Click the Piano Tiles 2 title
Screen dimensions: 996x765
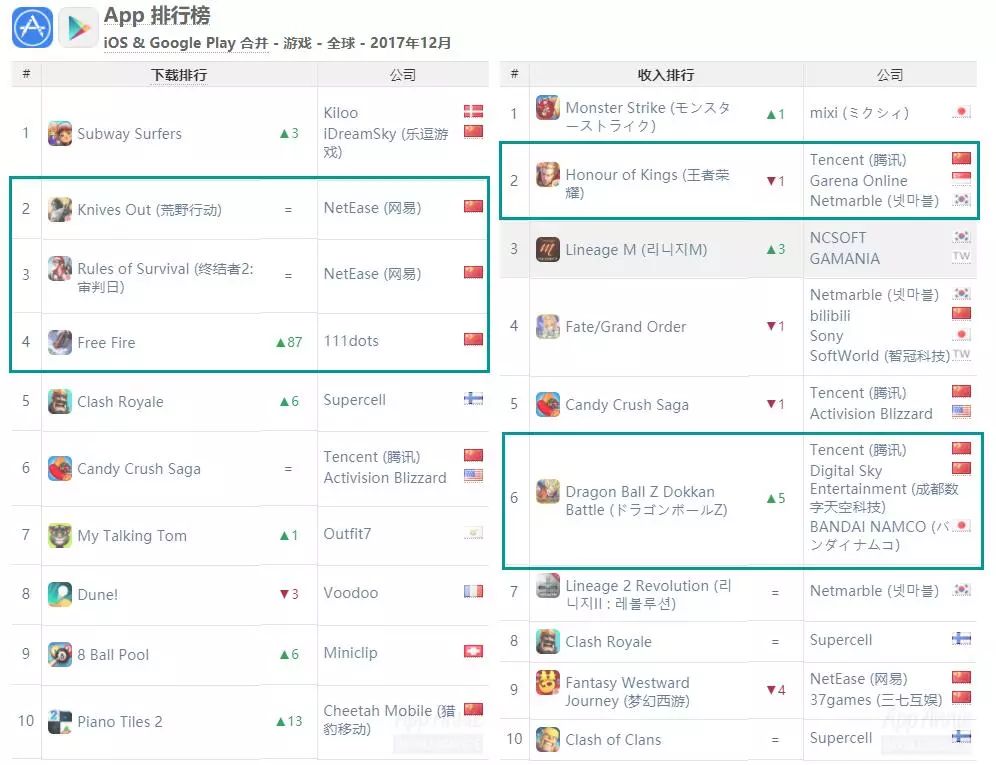click(x=119, y=722)
